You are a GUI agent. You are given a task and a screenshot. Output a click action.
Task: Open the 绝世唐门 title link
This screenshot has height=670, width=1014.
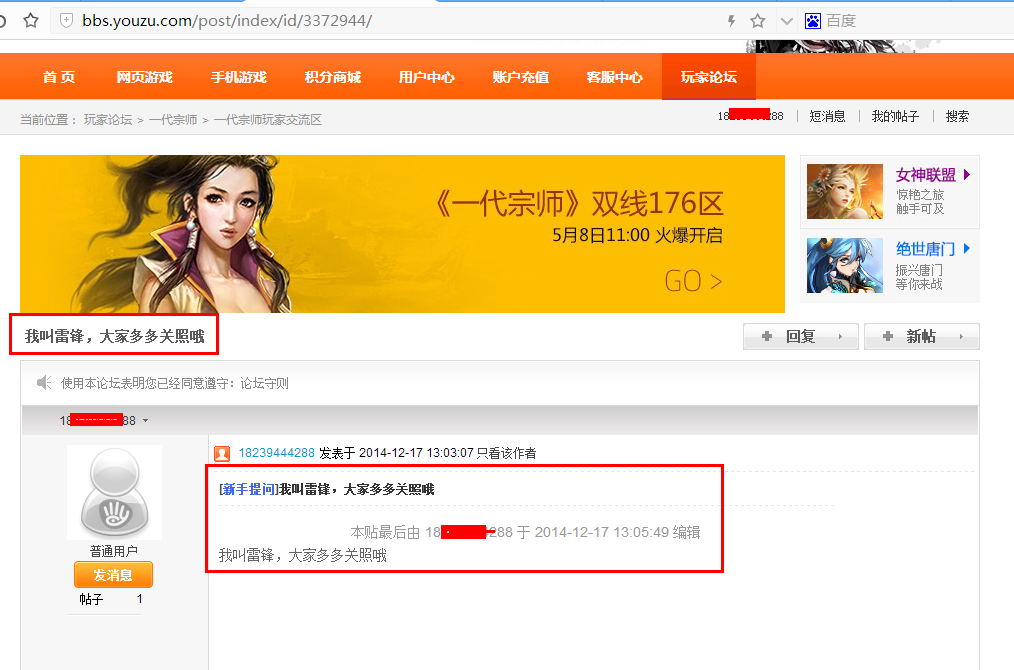click(925, 249)
